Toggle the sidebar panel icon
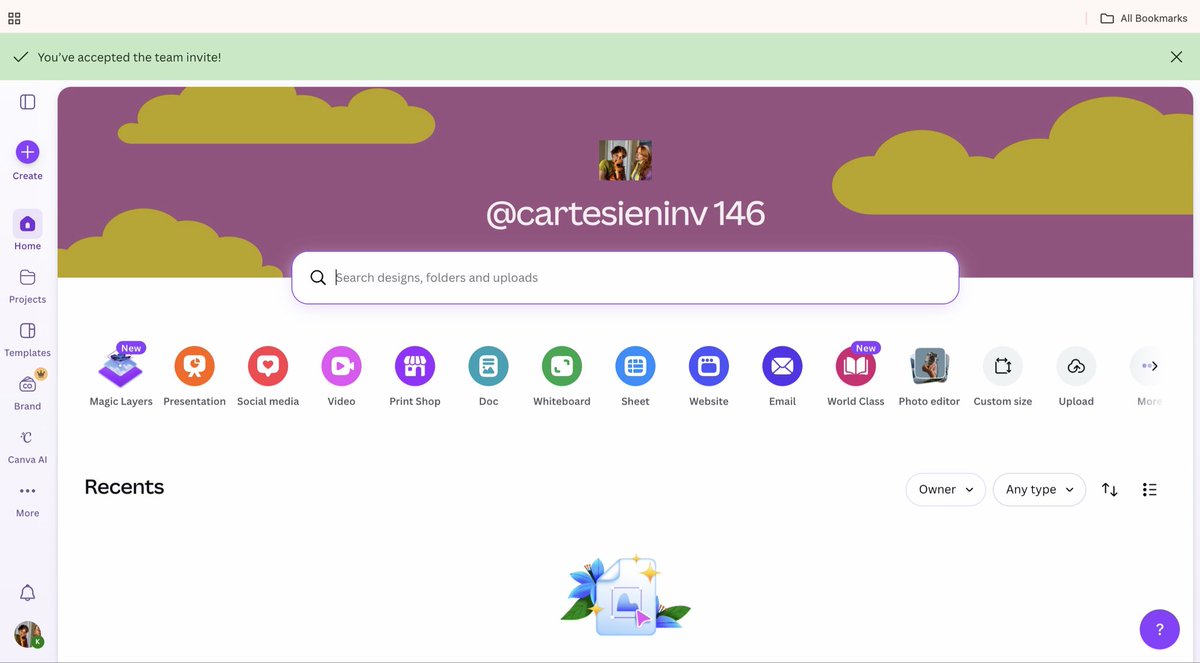 click(28, 102)
